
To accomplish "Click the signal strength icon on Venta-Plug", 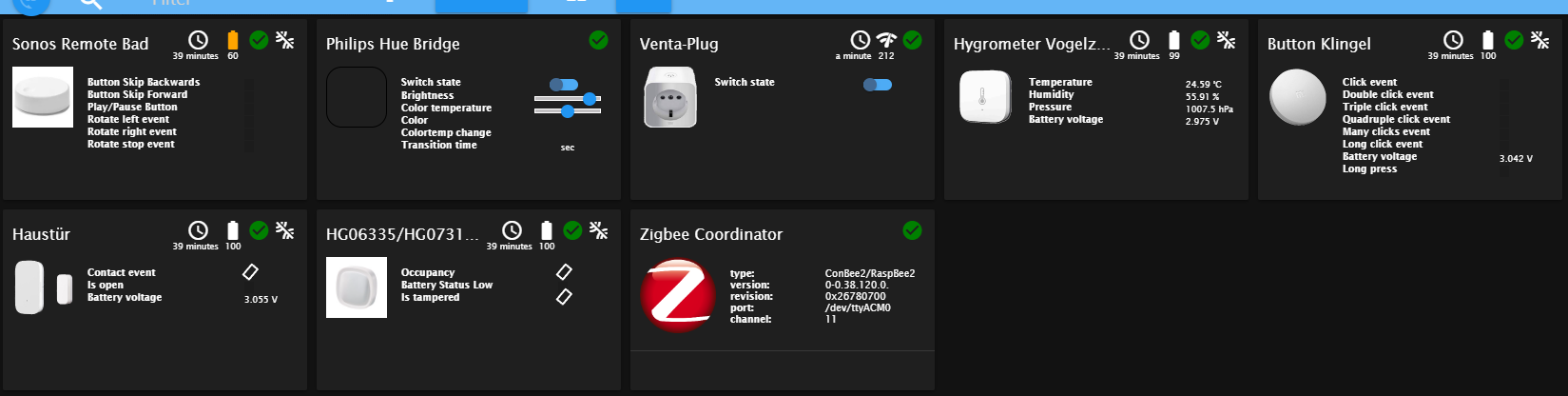I will coord(886,40).
